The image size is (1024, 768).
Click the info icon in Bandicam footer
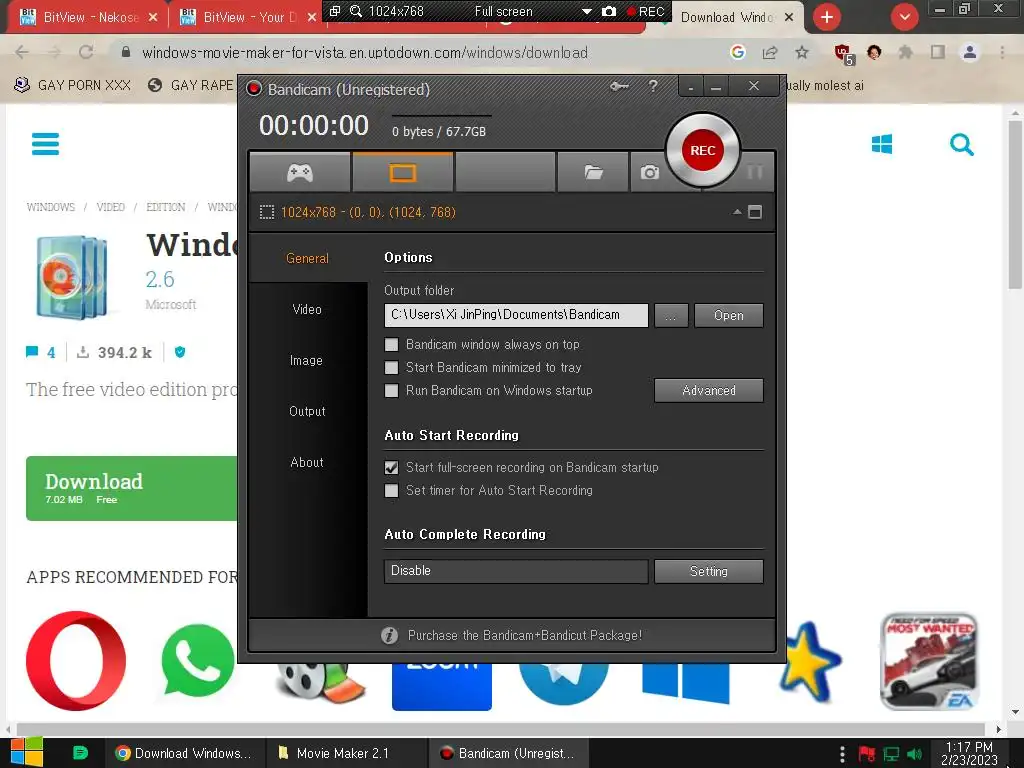click(389, 635)
